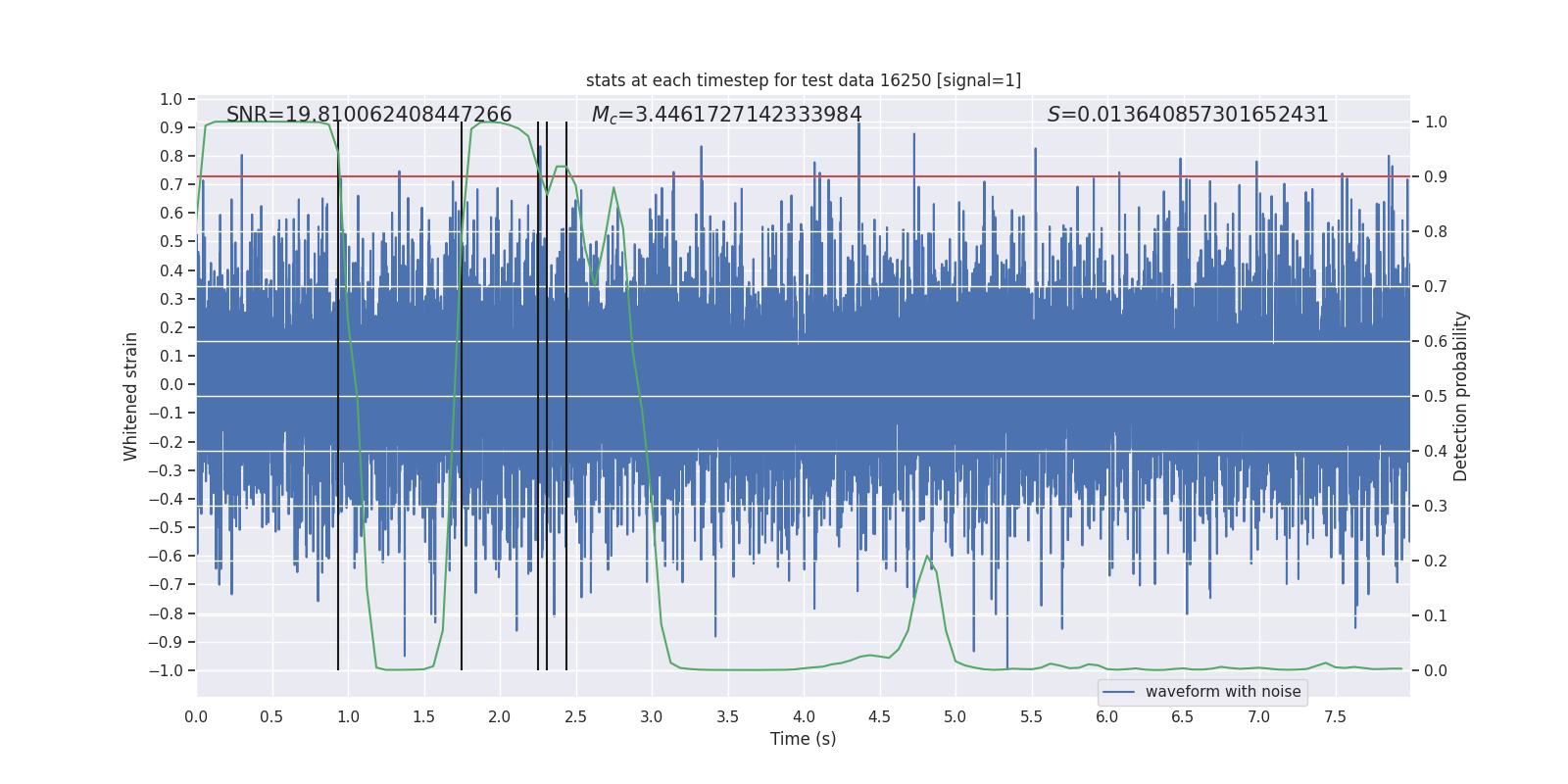Click the plot title mentioning test data 16250
This screenshot has height=784, width=1568.
pyautogui.click(x=804, y=80)
